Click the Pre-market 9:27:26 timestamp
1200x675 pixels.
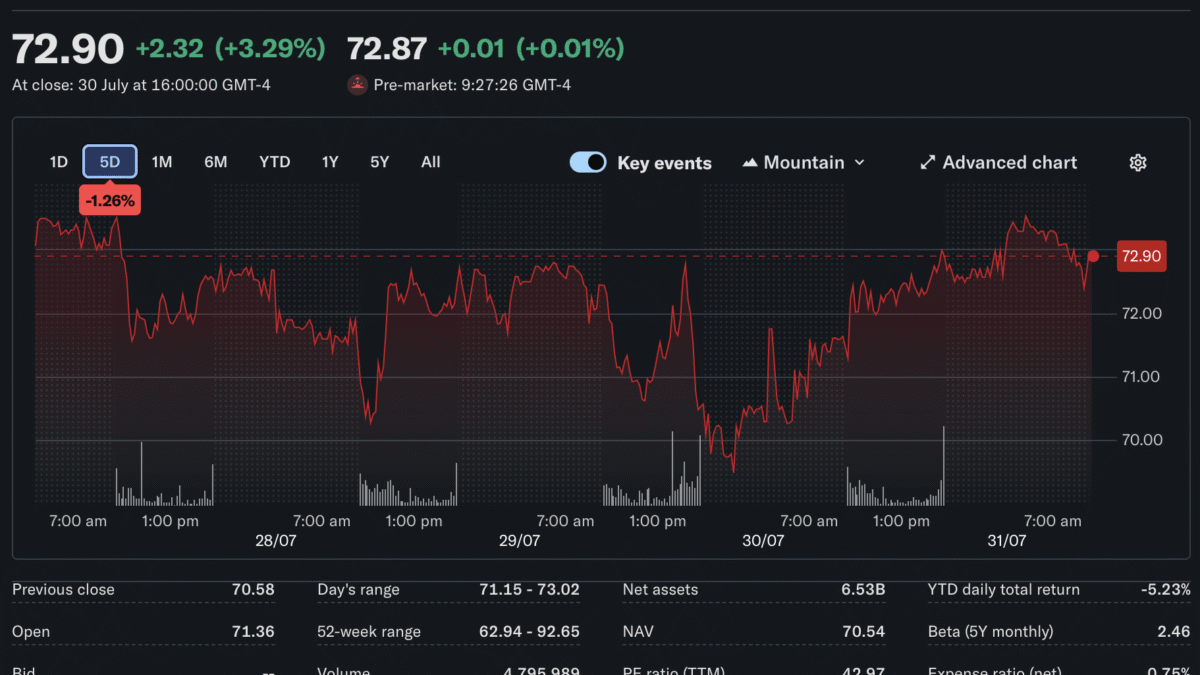point(473,85)
